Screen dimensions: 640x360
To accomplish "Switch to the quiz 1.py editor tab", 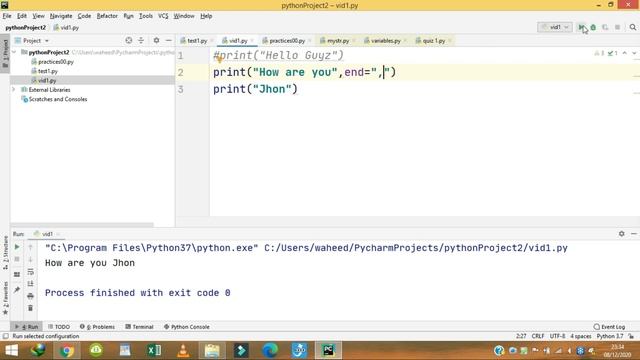I will (433, 40).
